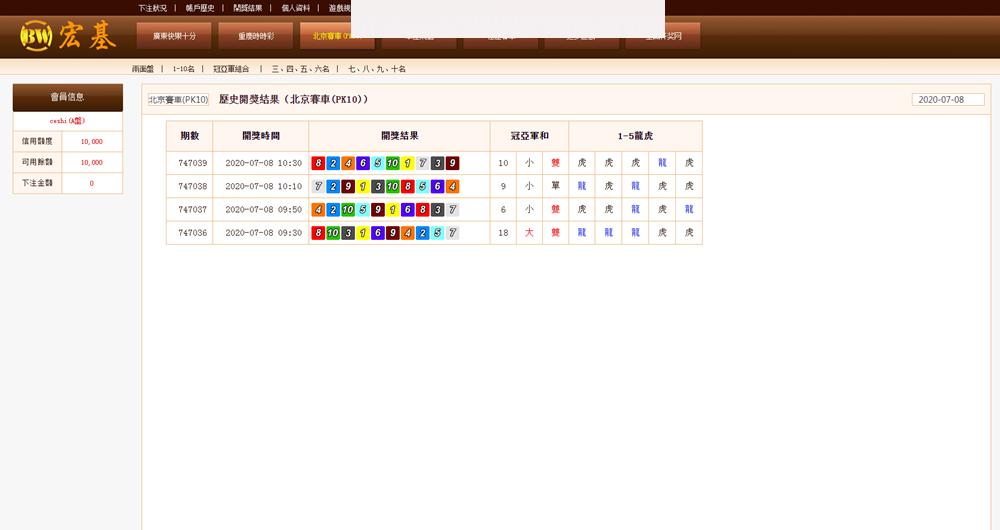Click first red ball 8 in row 747039
The image size is (1000, 530).
(318, 163)
